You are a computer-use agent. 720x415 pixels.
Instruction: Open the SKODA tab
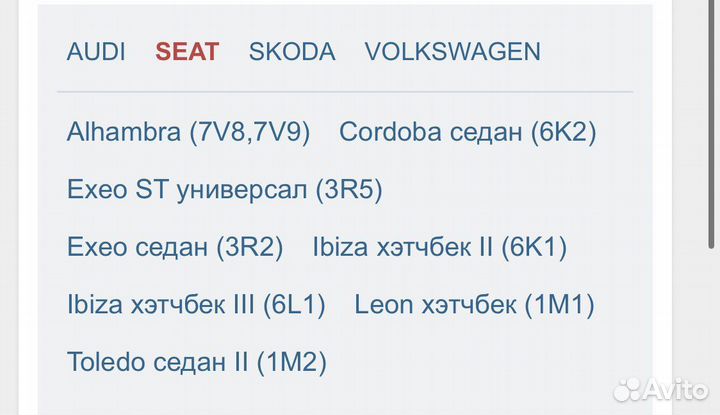(x=292, y=52)
